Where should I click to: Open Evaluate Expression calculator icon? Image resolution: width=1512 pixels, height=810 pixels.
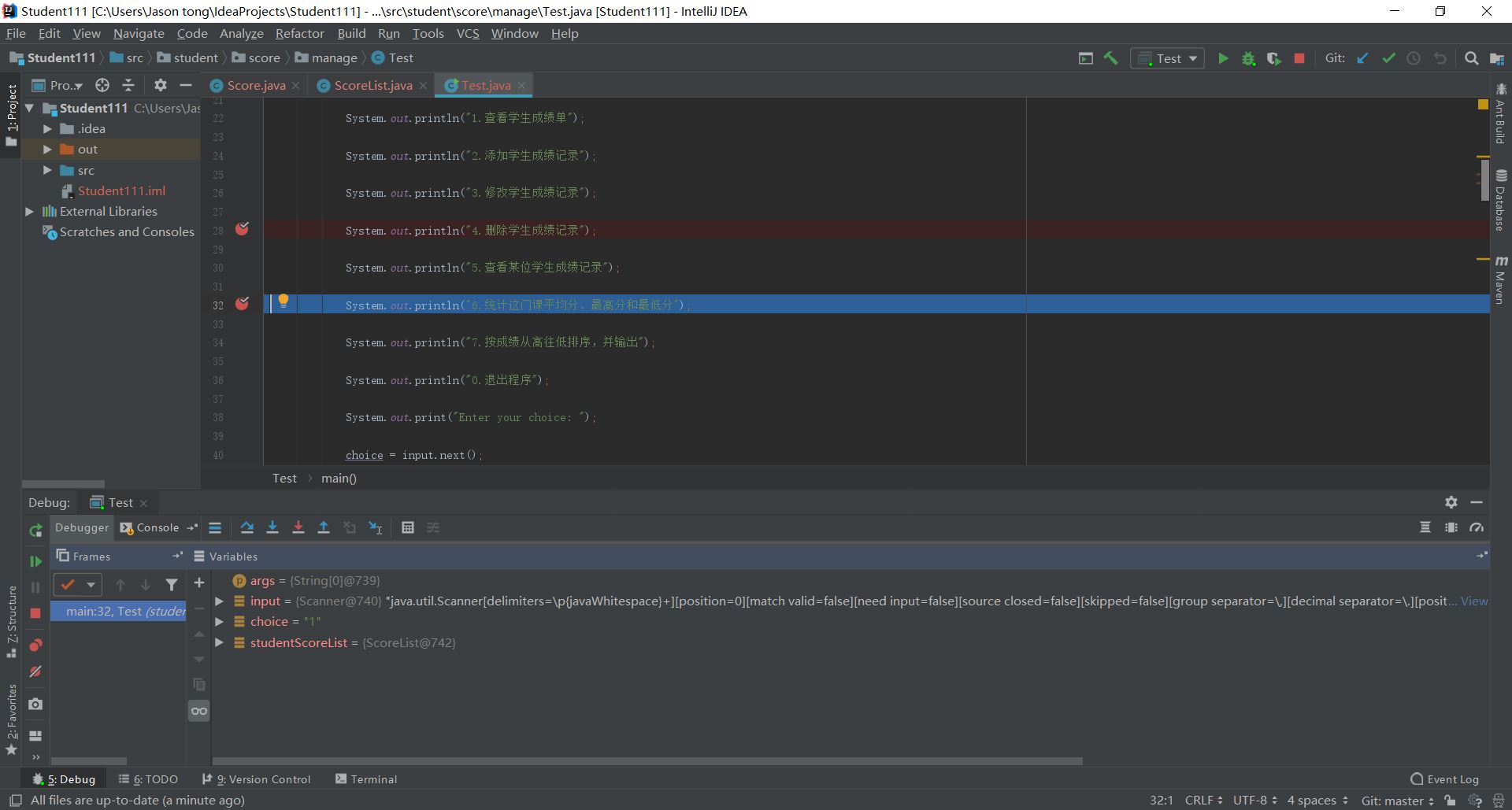(407, 527)
